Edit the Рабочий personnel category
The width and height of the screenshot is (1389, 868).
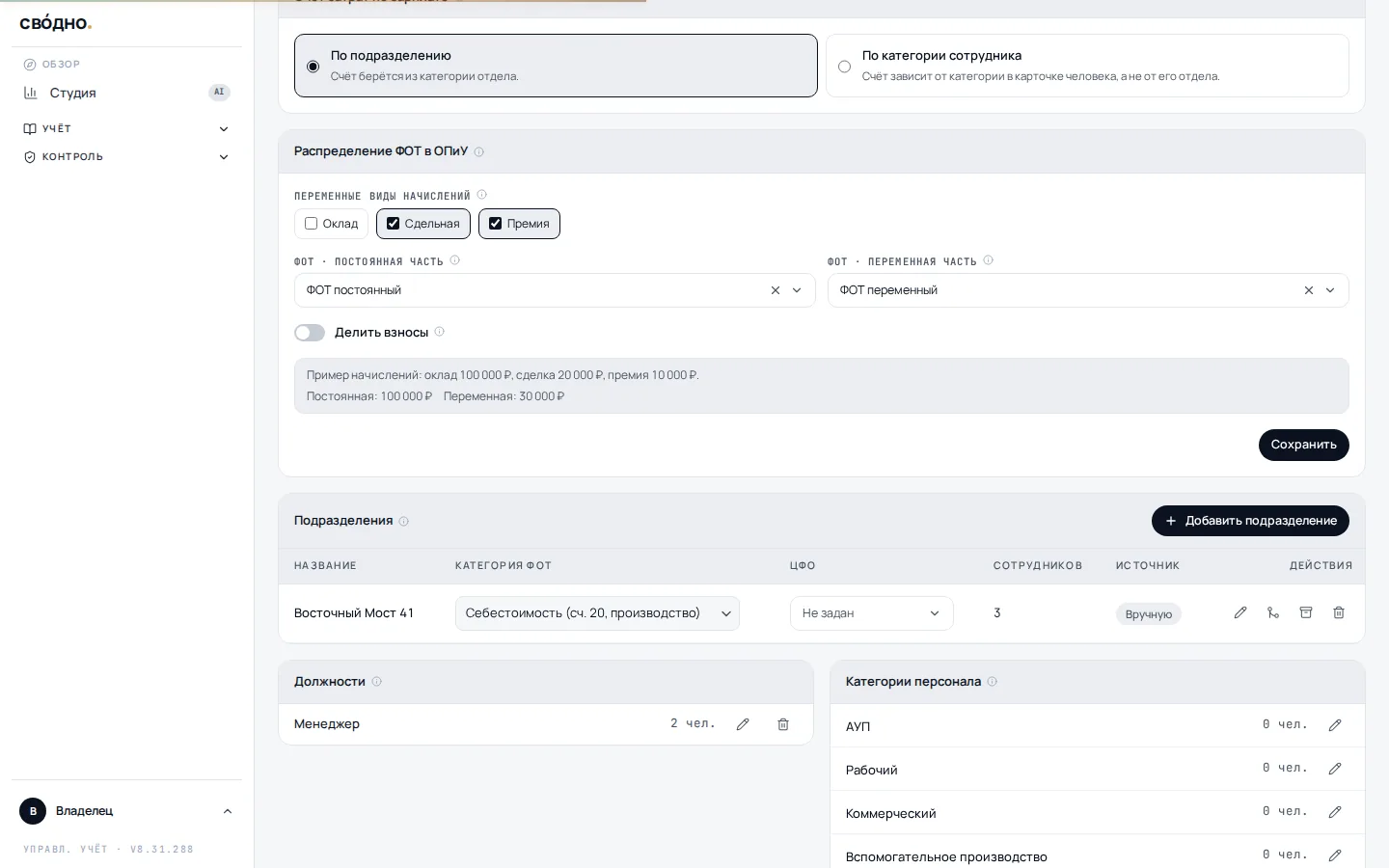pyautogui.click(x=1335, y=769)
